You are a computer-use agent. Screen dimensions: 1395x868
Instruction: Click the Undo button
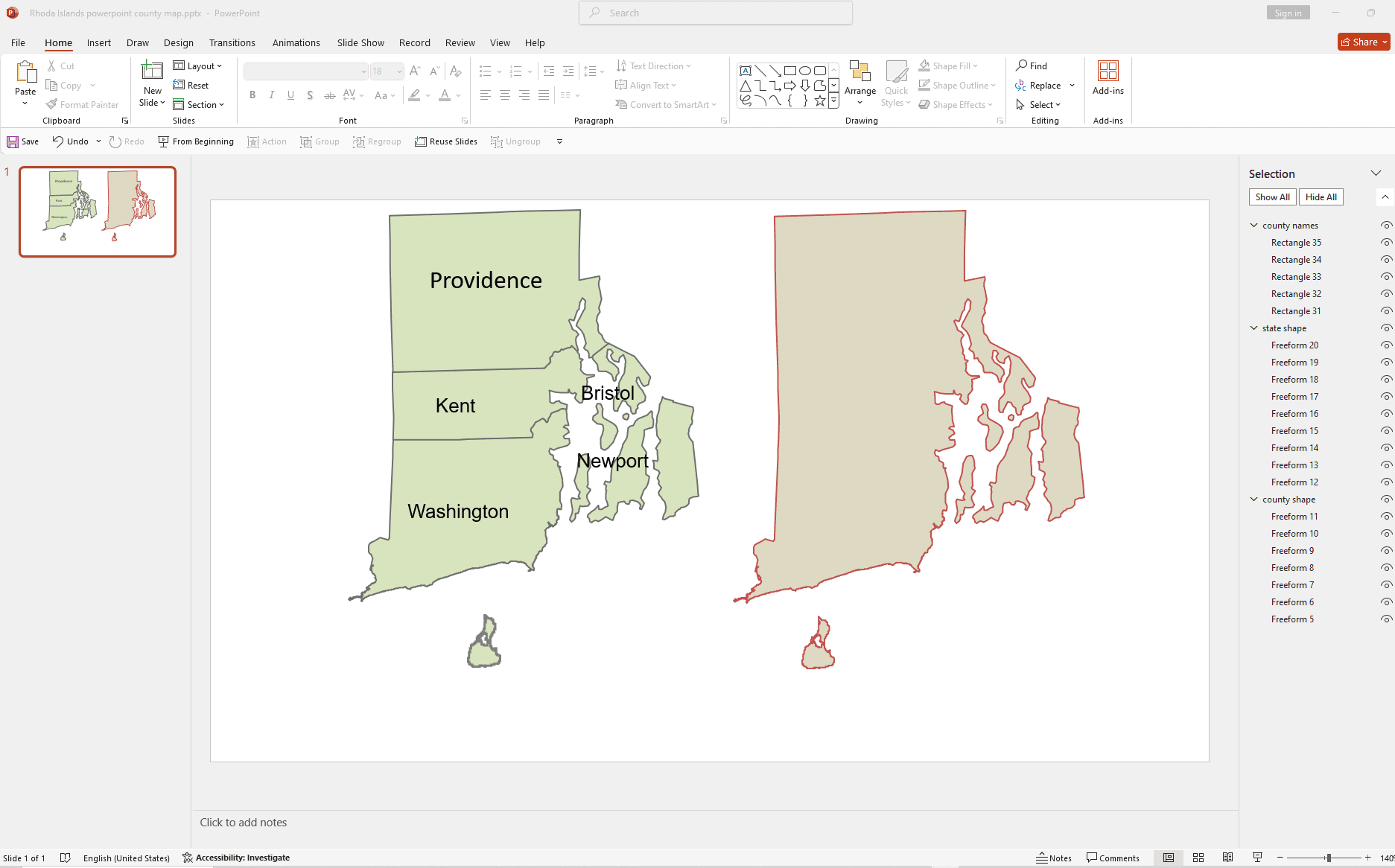70,141
